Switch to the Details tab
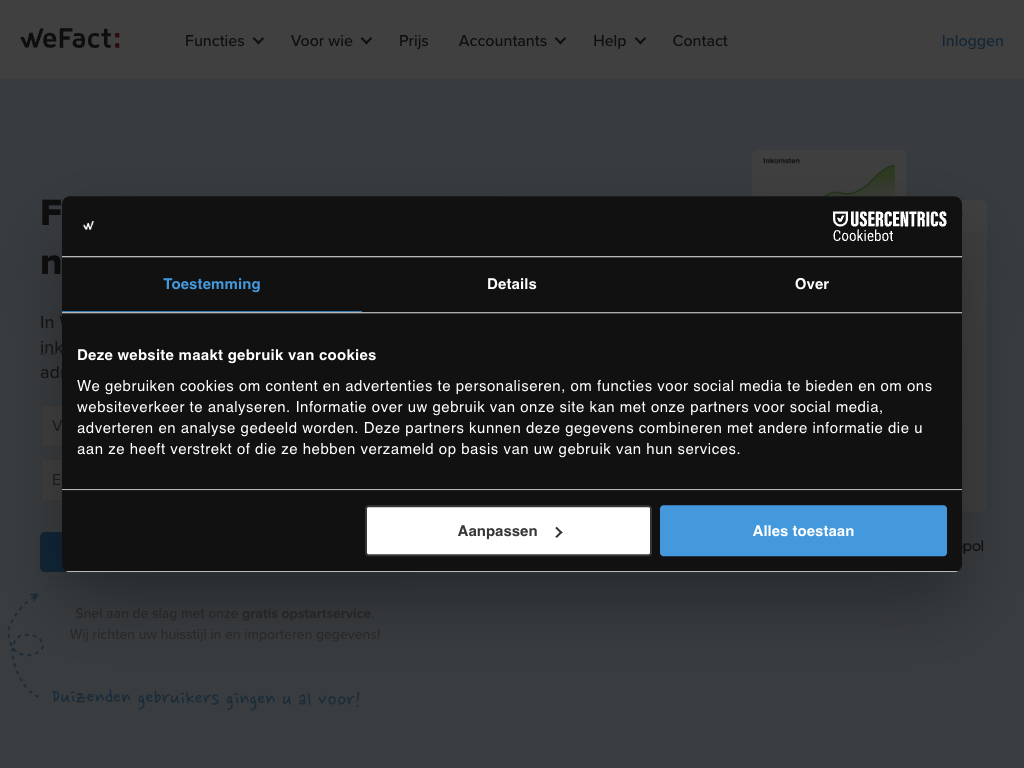The height and width of the screenshot is (768, 1024). click(511, 284)
